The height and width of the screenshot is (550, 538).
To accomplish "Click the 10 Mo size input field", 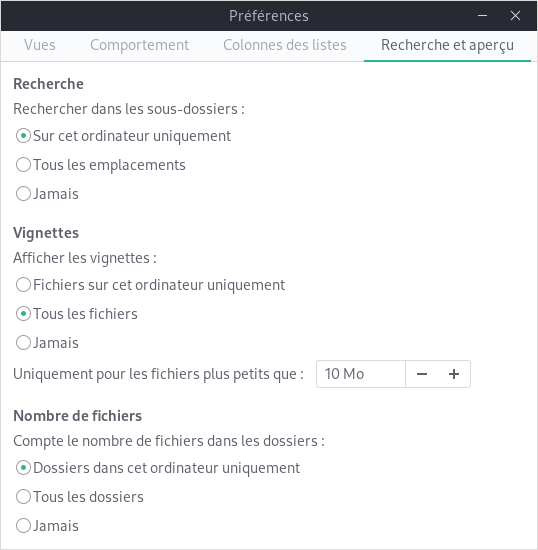I will point(361,374).
